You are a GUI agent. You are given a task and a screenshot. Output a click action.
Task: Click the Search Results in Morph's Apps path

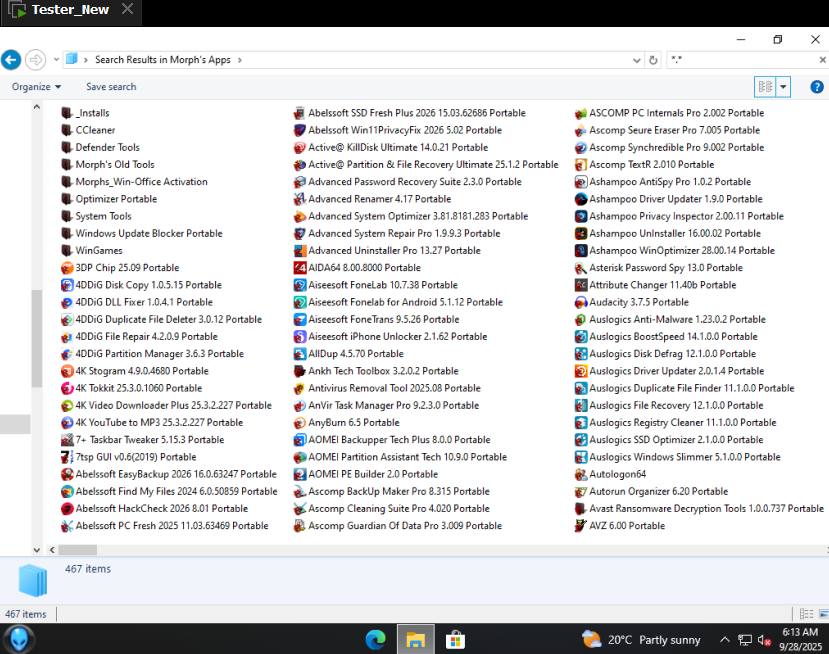(x=163, y=60)
